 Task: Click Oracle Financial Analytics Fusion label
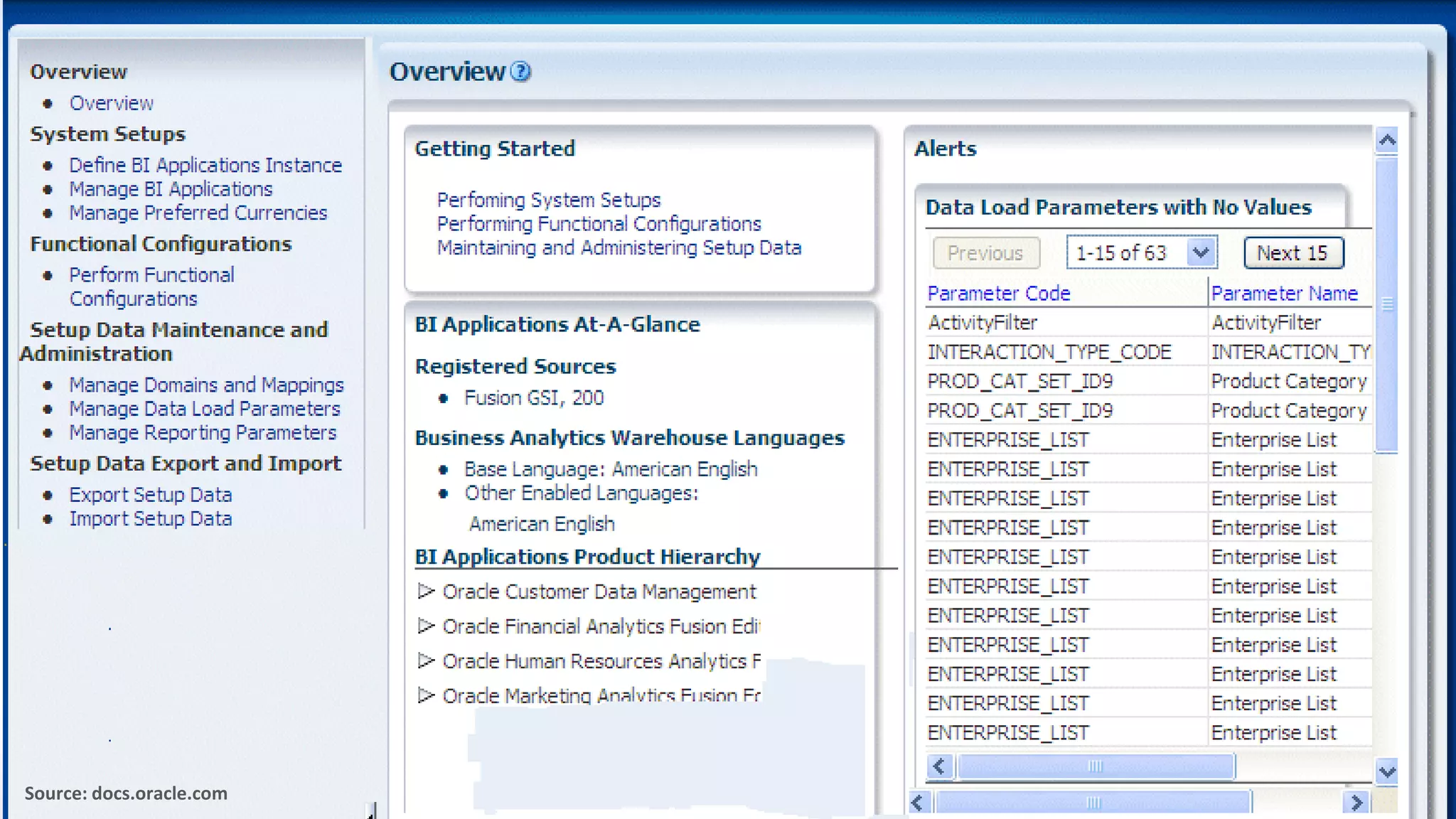click(601, 626)
